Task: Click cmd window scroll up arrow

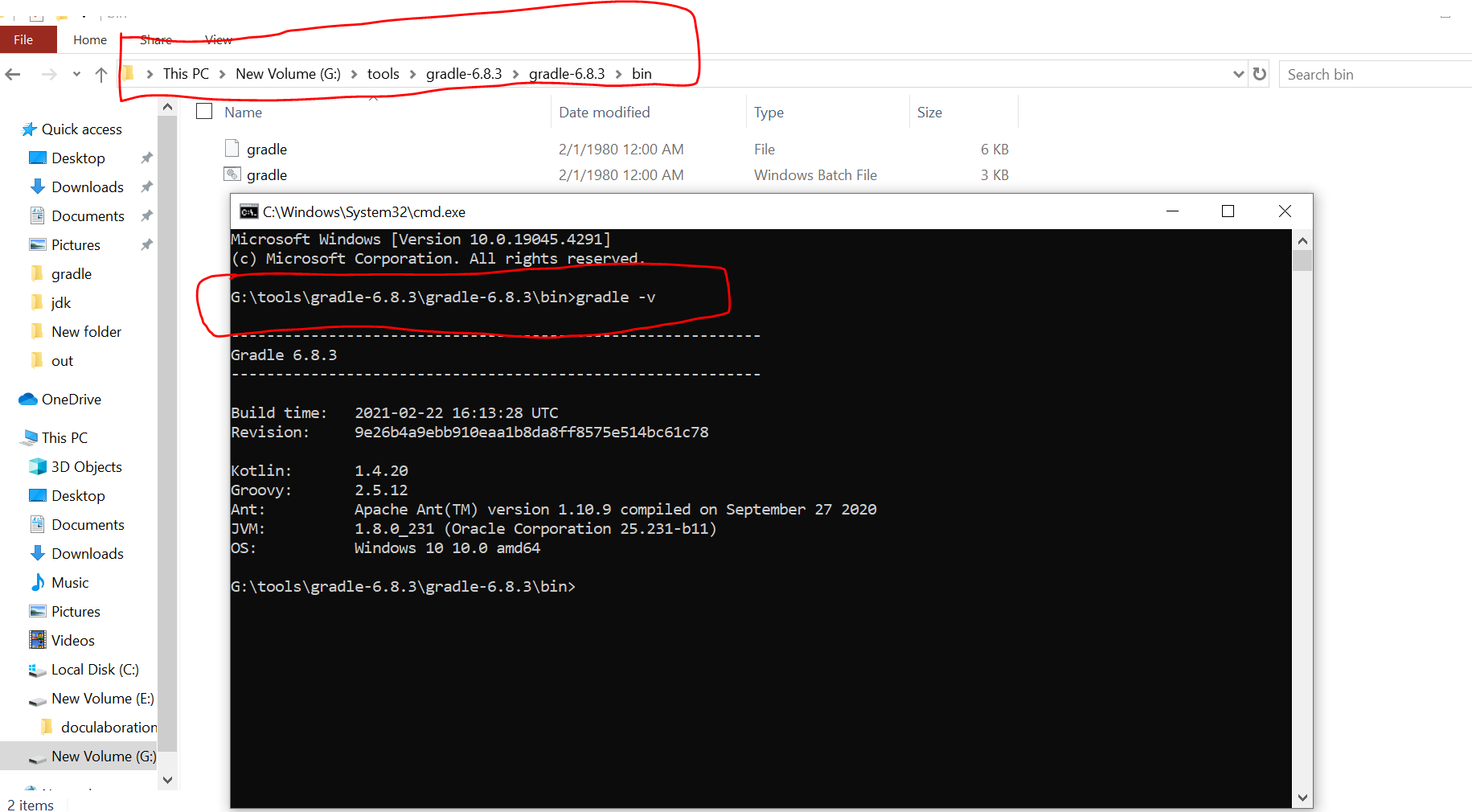Action: coord(1302,240)
